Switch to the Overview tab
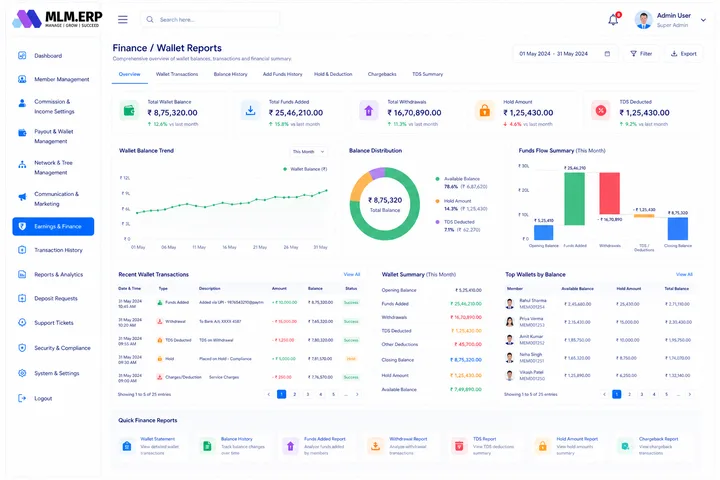The image size is (720, 480). [129, 74]
